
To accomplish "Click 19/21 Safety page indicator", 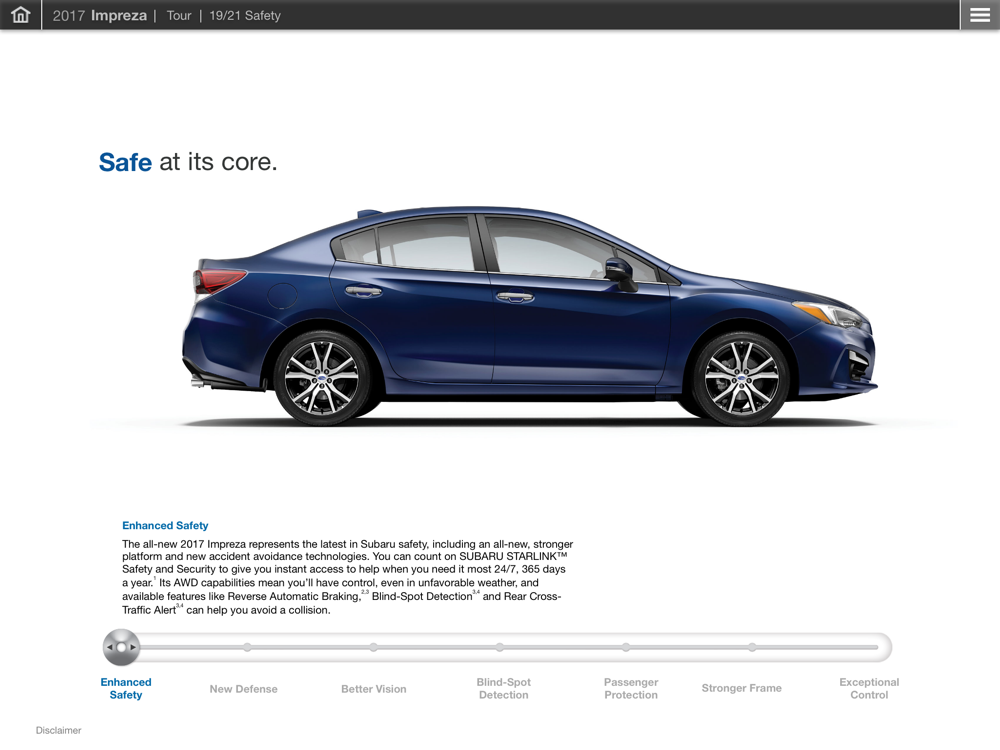I will tap(245, 15).
